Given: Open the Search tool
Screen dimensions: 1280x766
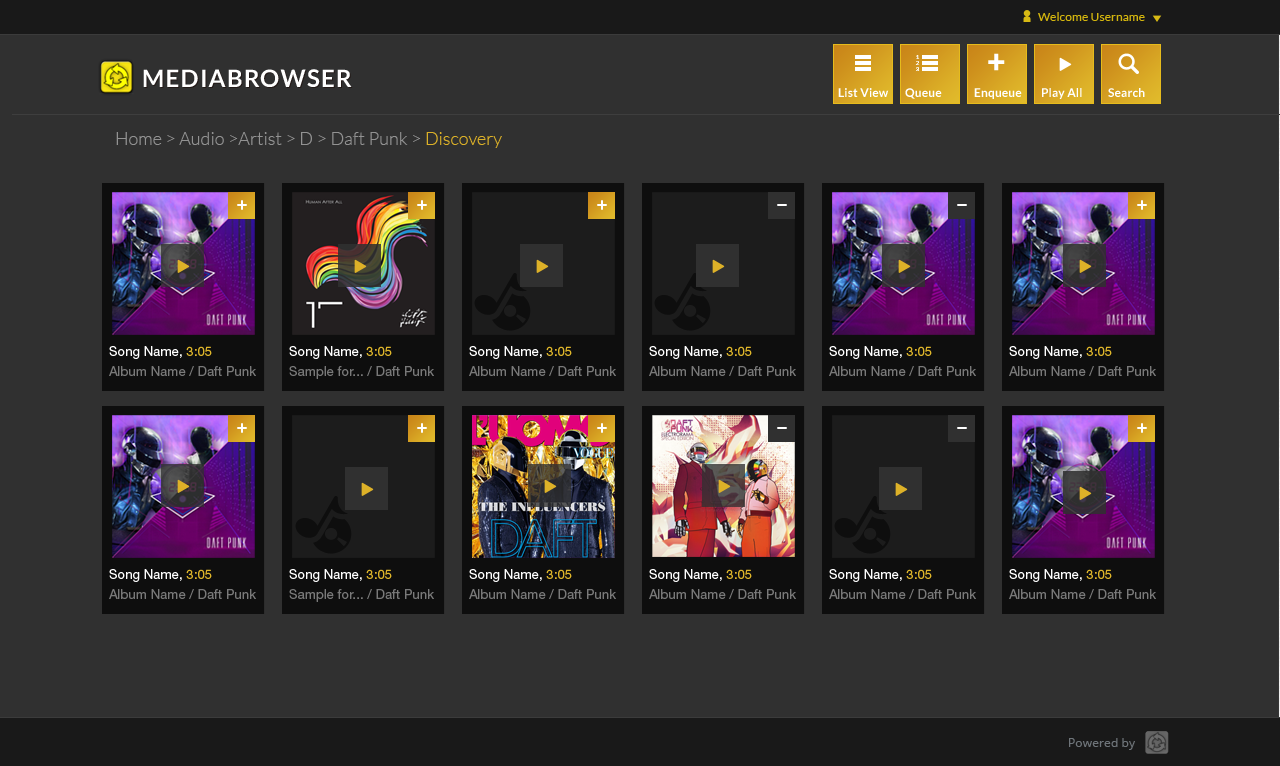Looking at the screenshot, I should (1130, 74).
